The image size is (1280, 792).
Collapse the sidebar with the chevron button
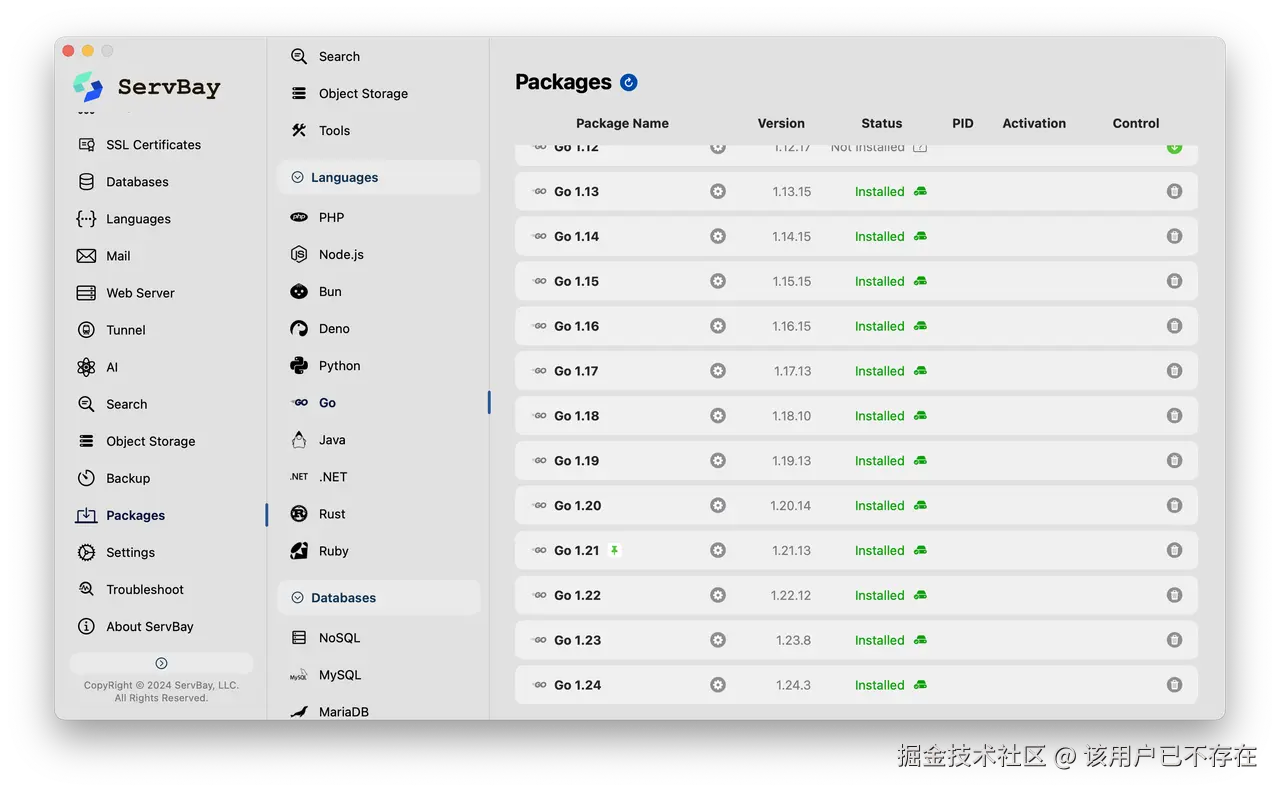point(161,663)
